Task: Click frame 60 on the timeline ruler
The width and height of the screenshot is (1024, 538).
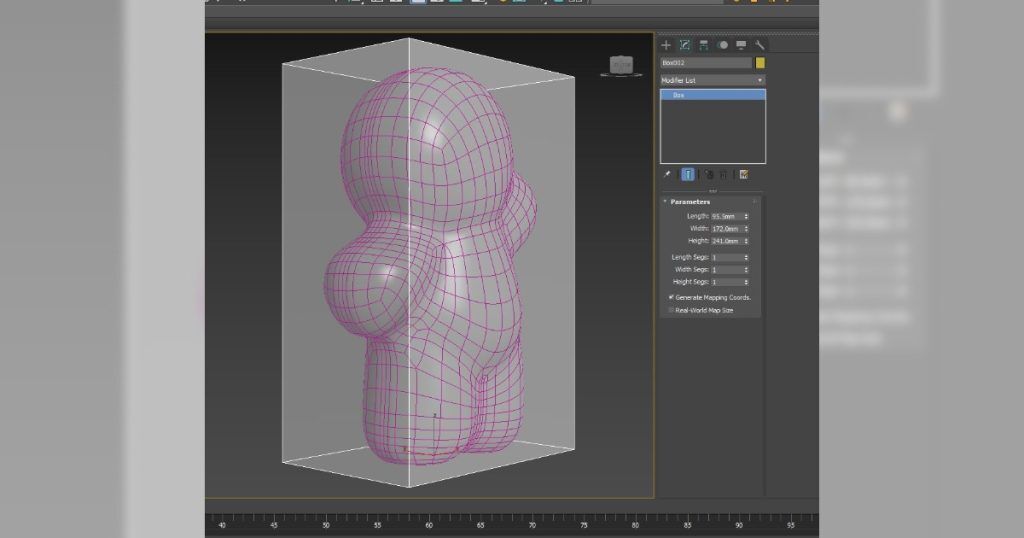Action: 428,525
